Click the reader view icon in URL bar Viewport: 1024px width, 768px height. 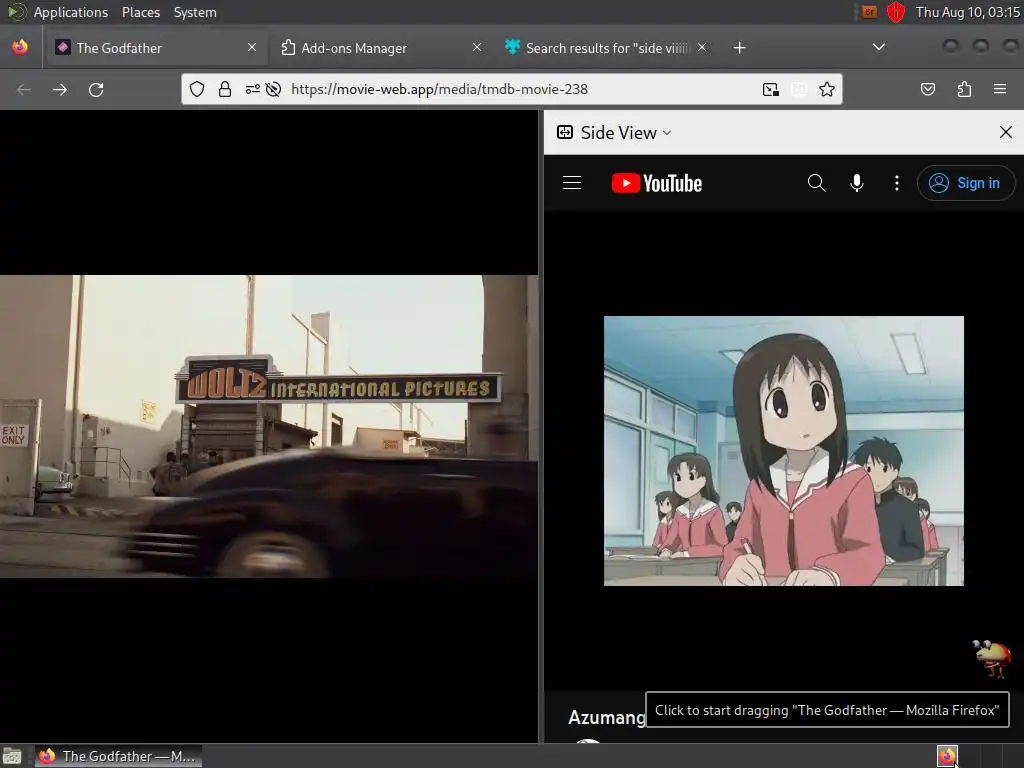pos(799,89)
